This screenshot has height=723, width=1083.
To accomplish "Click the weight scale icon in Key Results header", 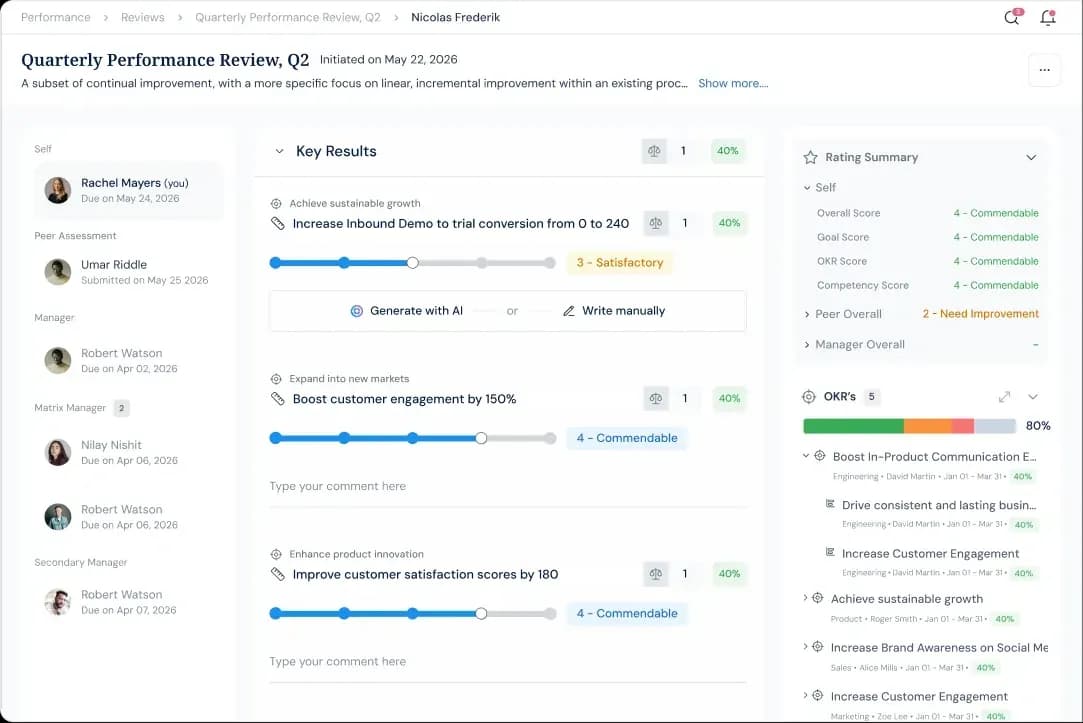I will pos(654,151).
